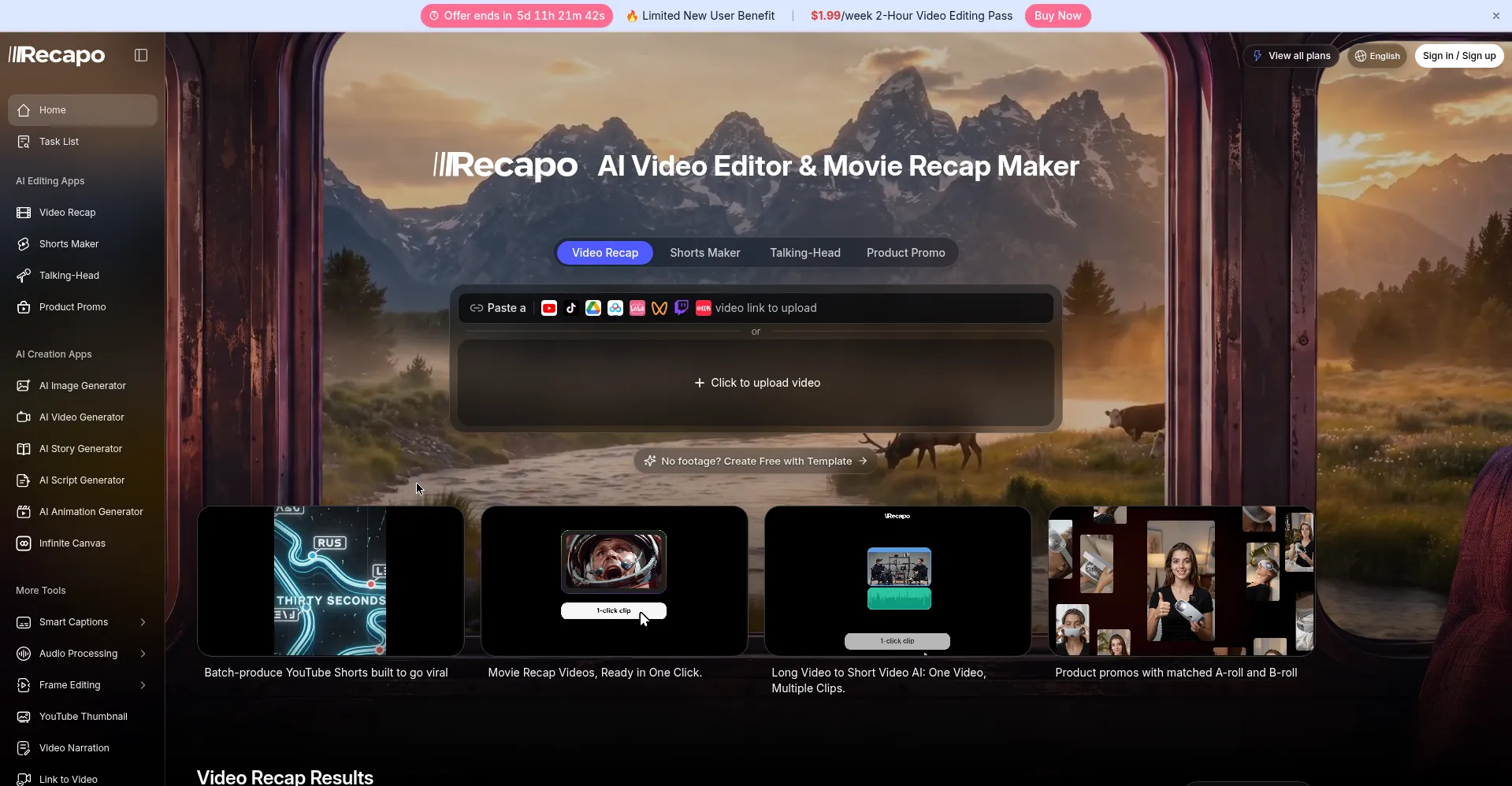Switch to the Shorts Maker tab
Image resolution: width=1512 pixels, height=786 pixels.
pyautogui.click(x=705, y=253)
